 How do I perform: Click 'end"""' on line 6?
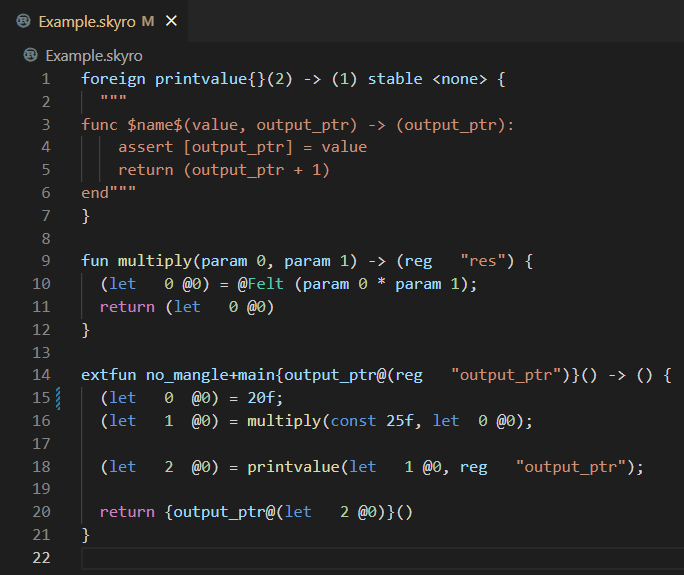[x=109, y=192]
